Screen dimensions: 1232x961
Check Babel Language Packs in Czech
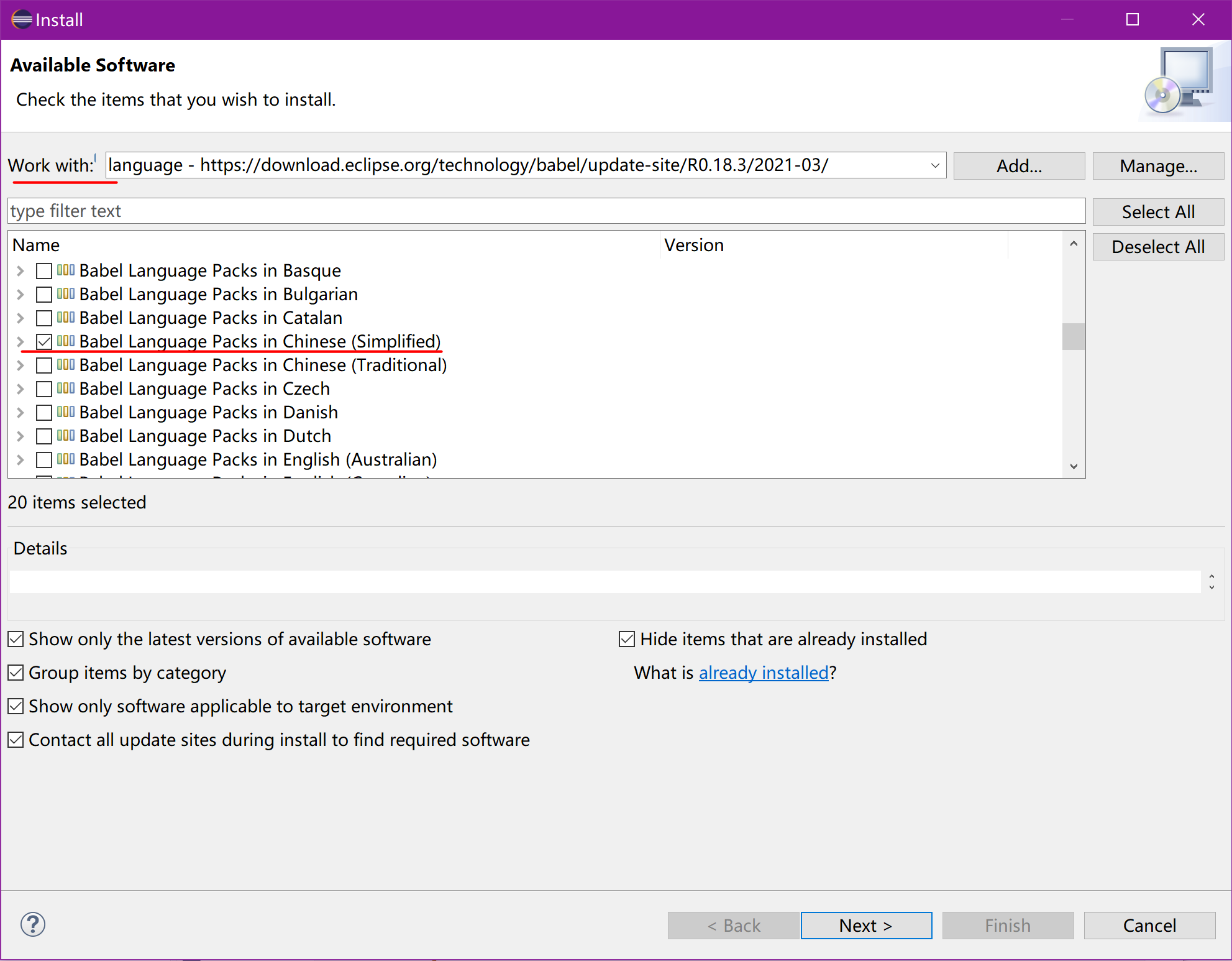tap(44, 389)
